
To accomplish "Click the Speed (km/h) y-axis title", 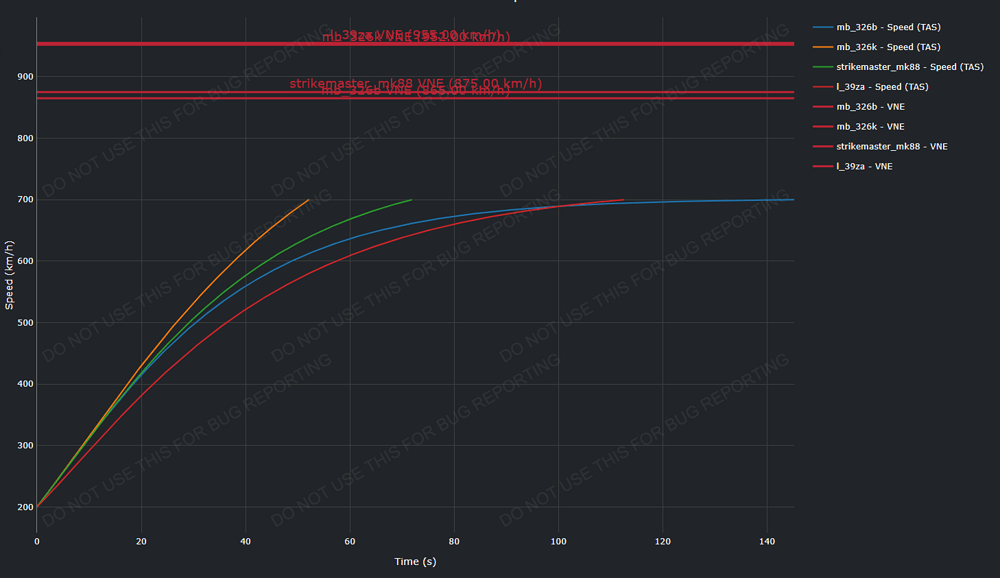I will [x=10, y=277].
